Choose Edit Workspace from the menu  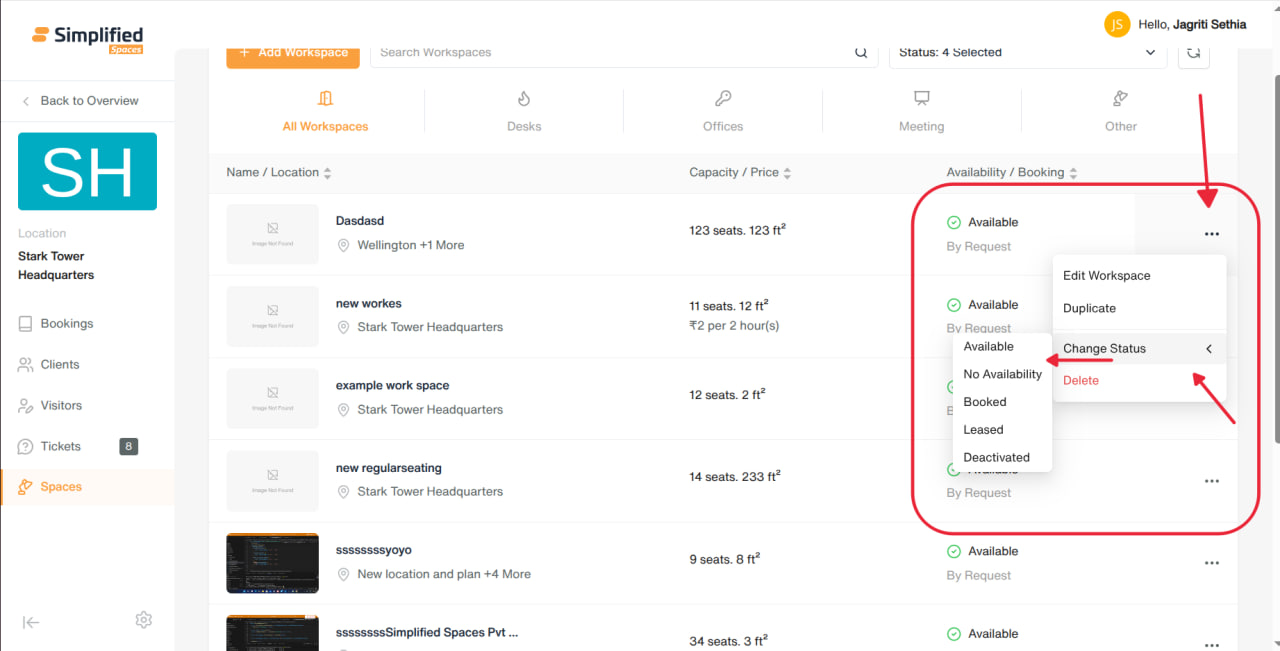(x=1107, y=276)
